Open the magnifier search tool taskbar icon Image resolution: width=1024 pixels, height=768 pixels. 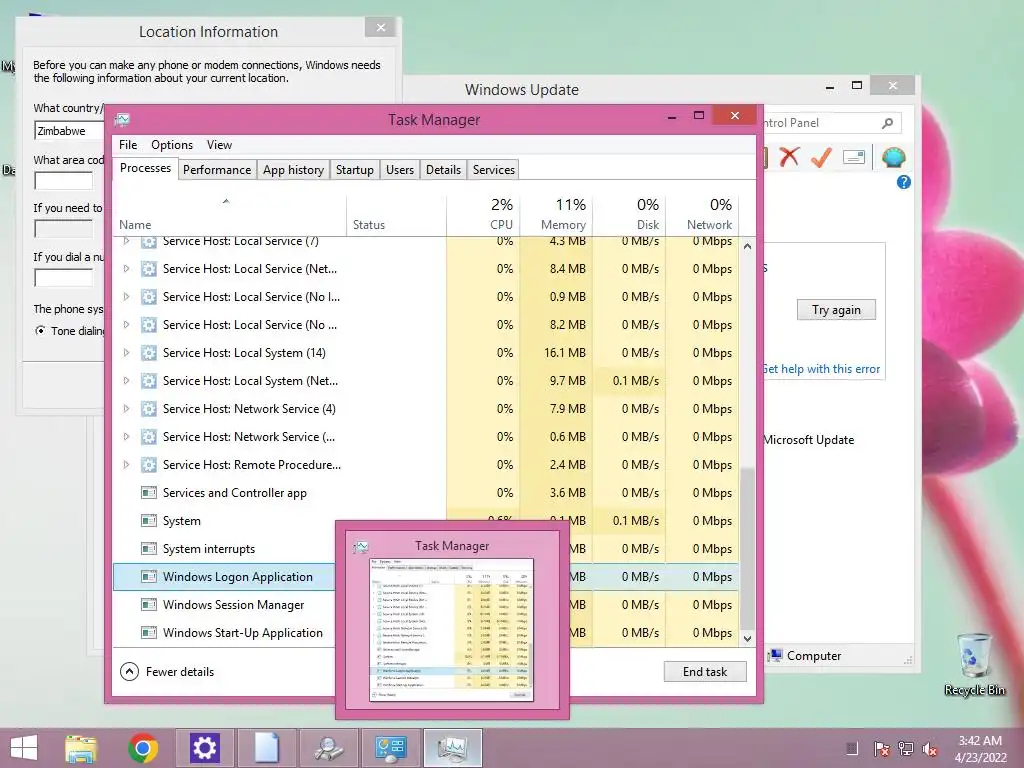[328, 748]
